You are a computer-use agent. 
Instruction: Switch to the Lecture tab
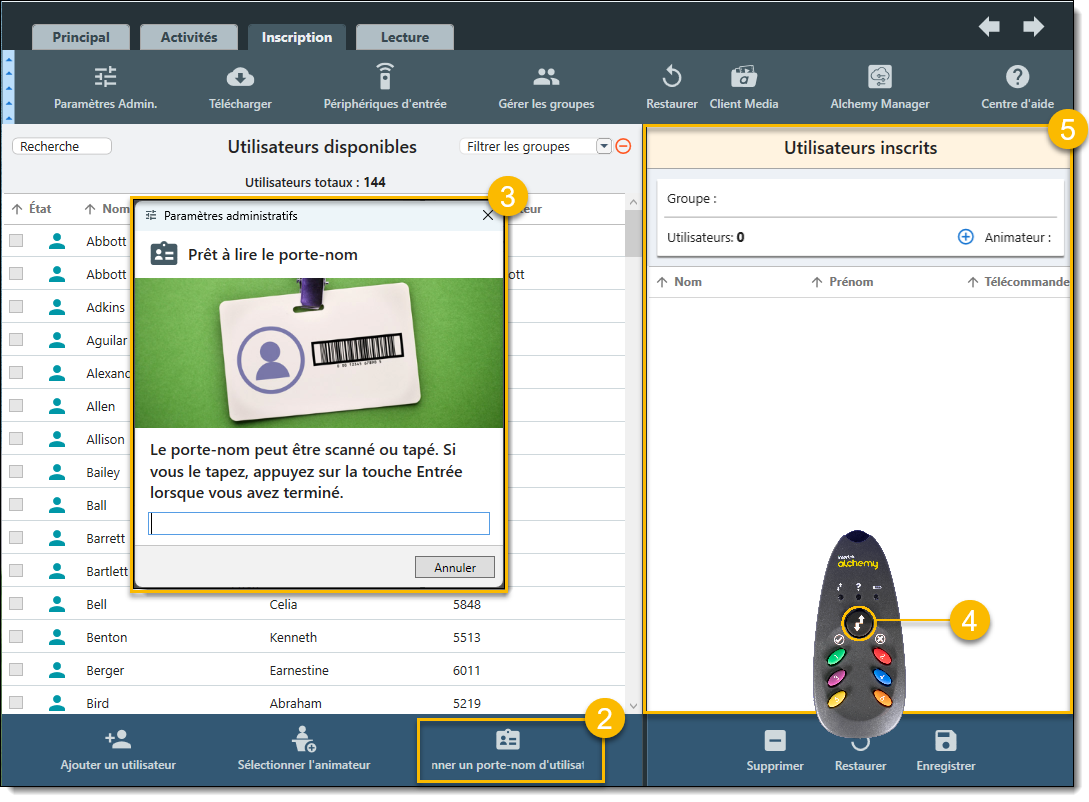click(404, 38)
